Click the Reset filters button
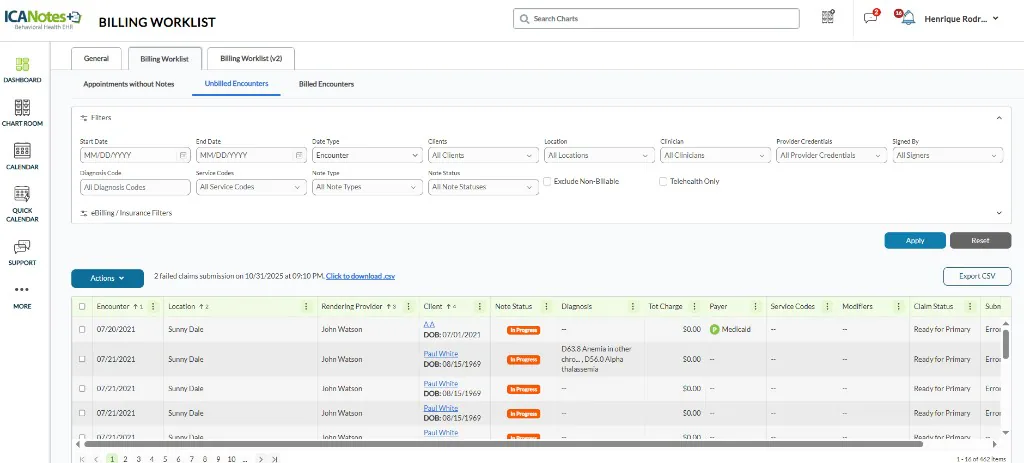This screenshot has height=463, width=1024. (x=980, y=240)
